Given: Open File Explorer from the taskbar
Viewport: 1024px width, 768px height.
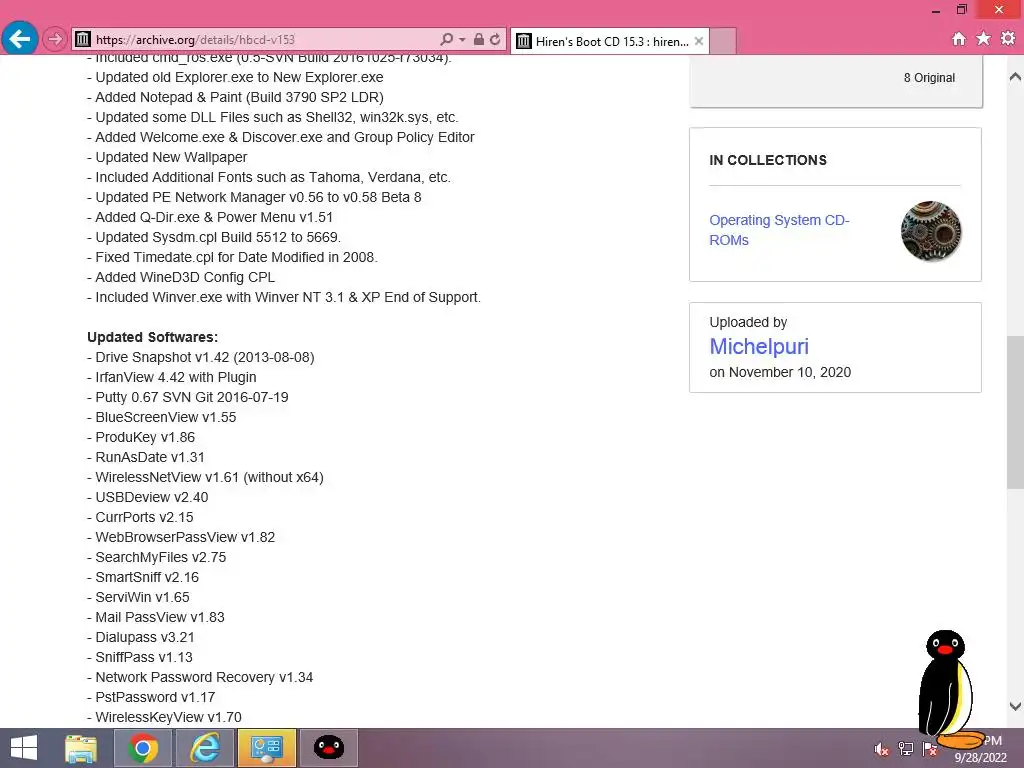Looking at the screenshot, I should point(81,748).
